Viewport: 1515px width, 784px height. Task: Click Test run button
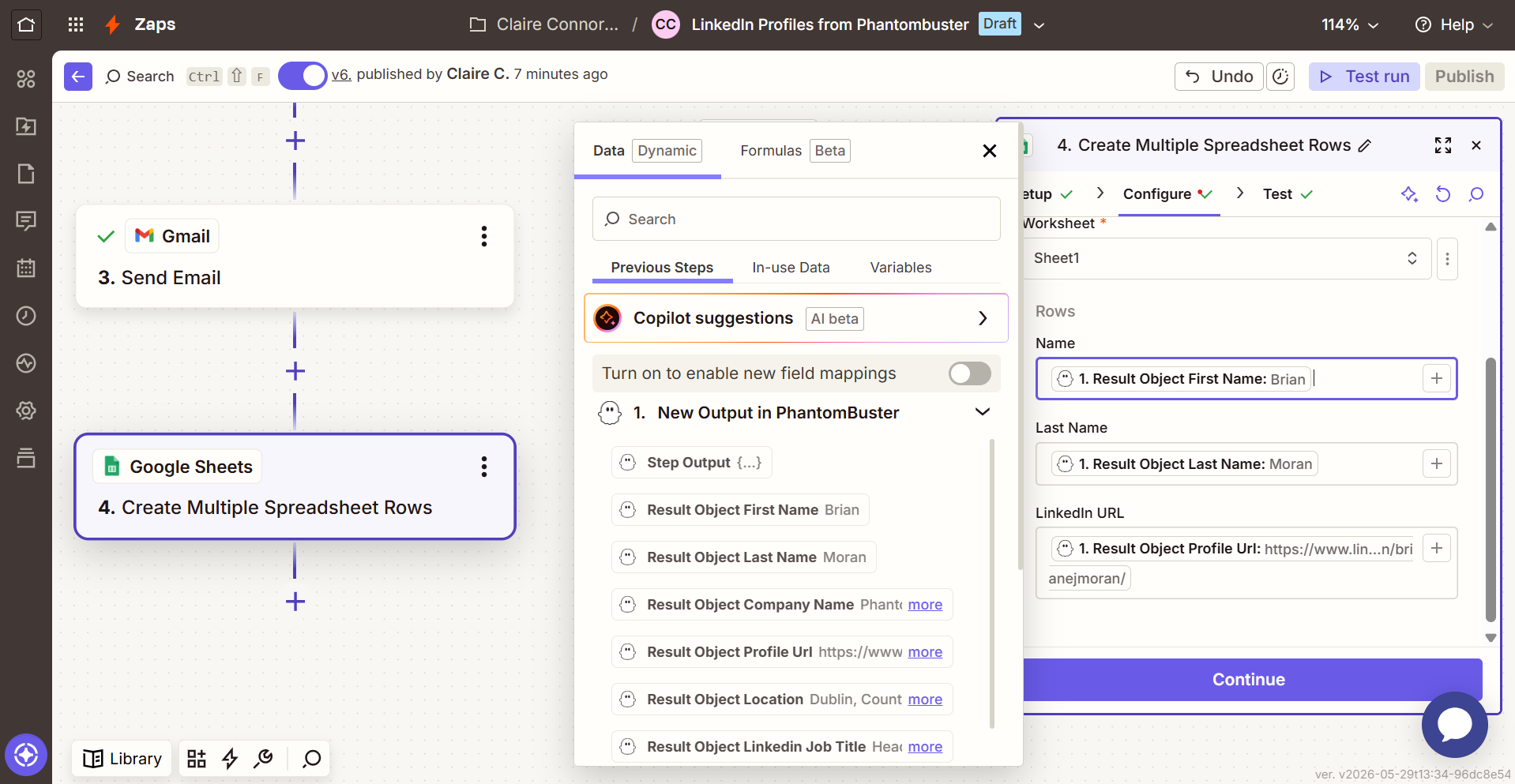[x=1364, y=77]
